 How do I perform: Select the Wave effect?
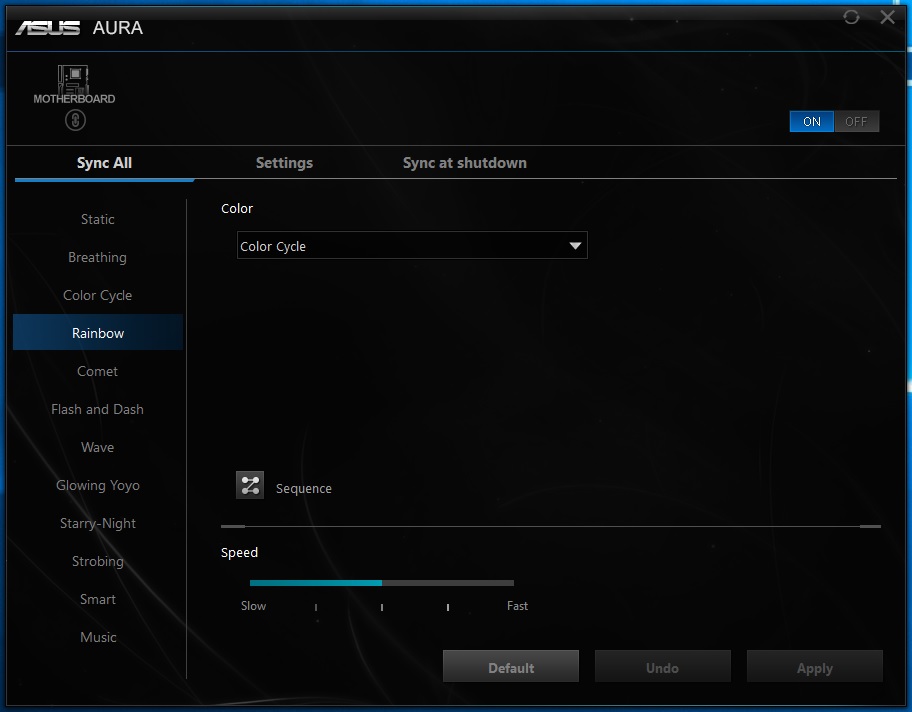[98, 447]
